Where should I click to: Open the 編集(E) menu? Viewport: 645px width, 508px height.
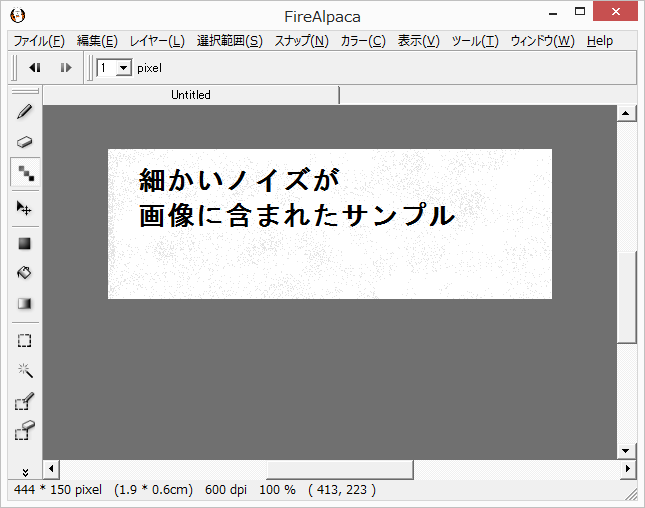click(97, 41)
